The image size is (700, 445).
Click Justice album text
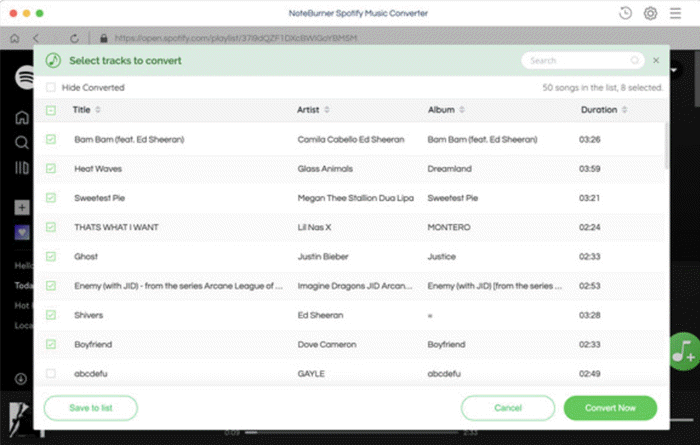coord(442,257)
